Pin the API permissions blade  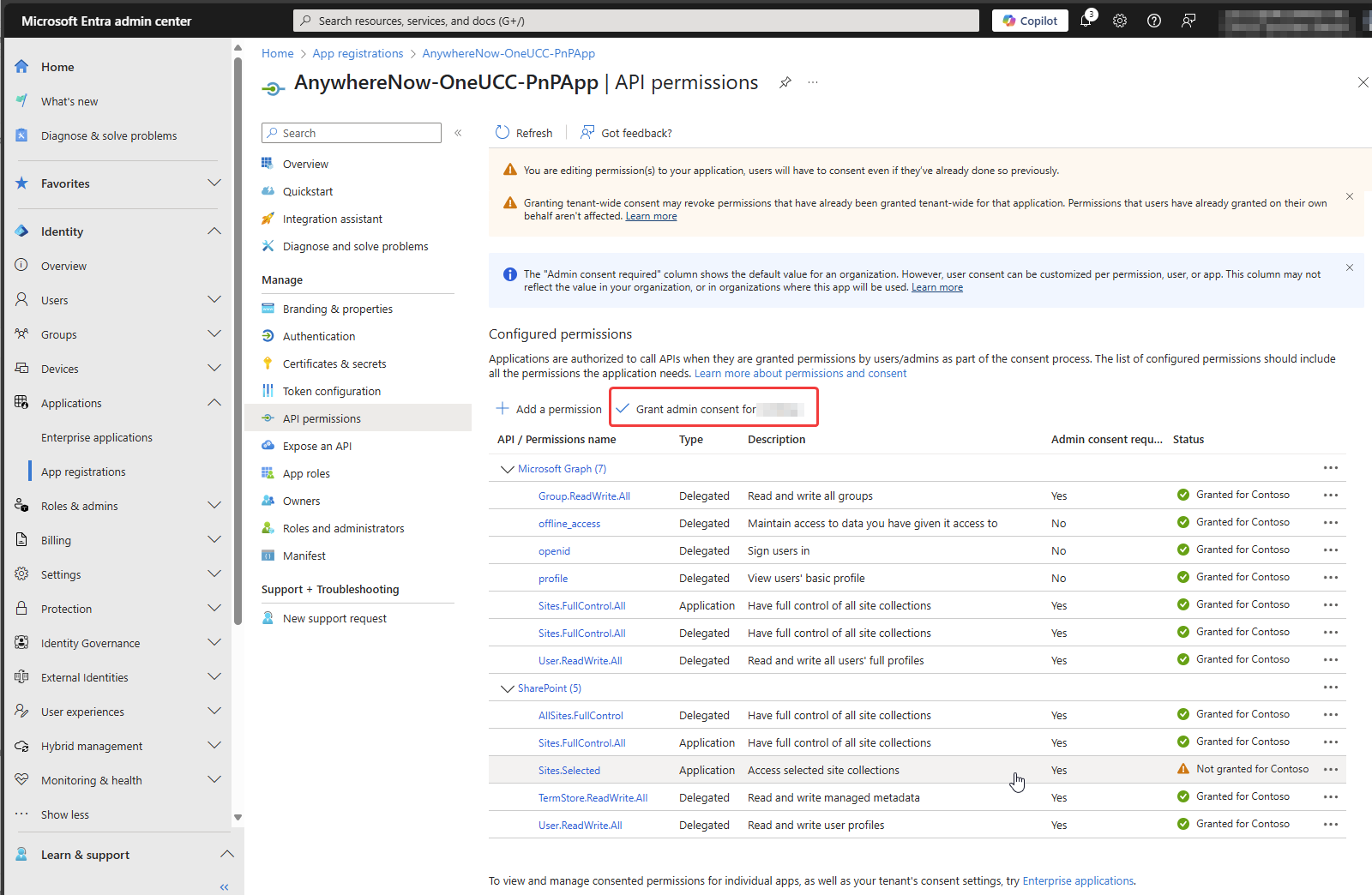point(785,82)
